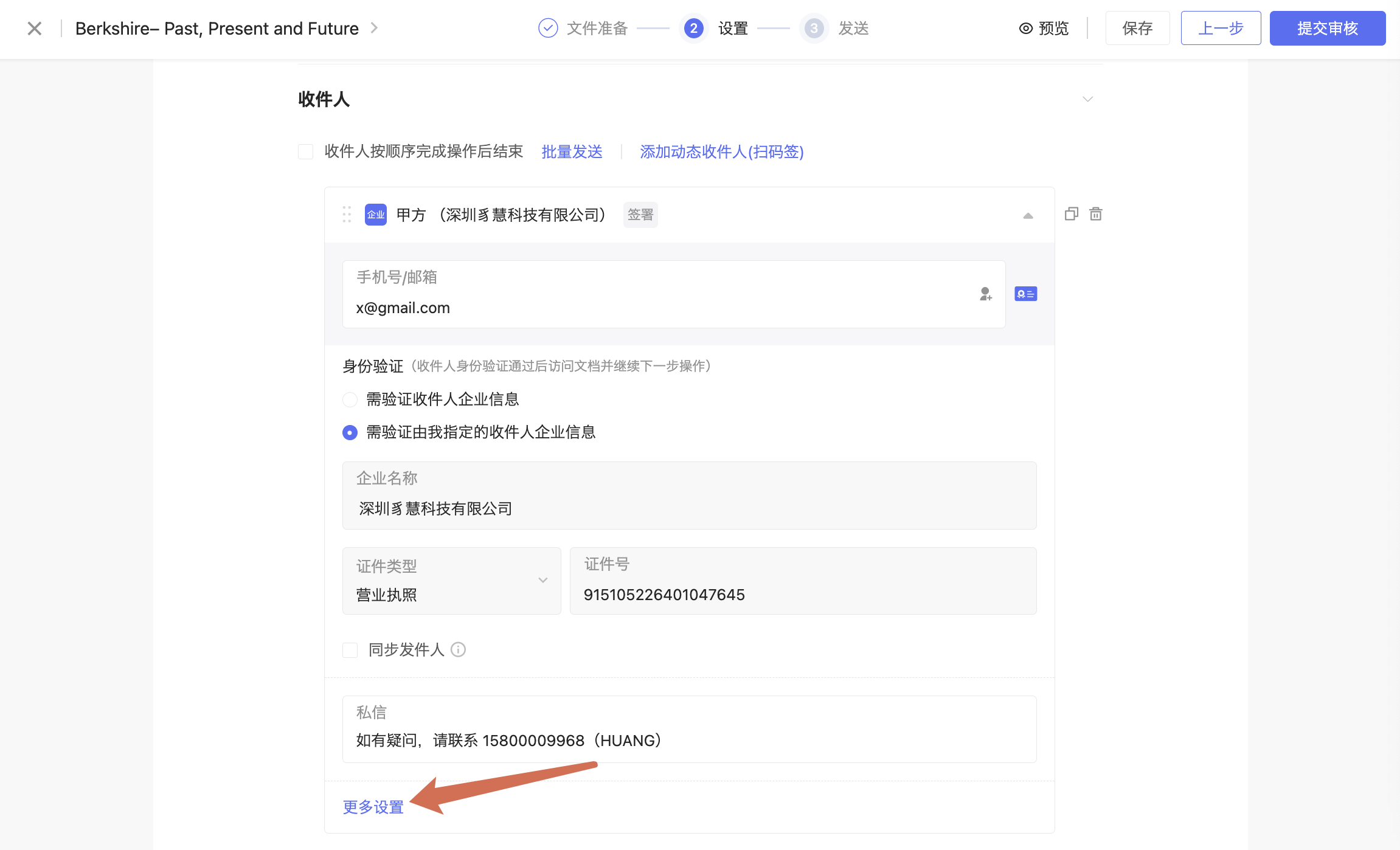This screenshot has width=1400, height=850.
Task: Open the 更多设置 link
Action: pyautogui.click(x=373, y=807)
